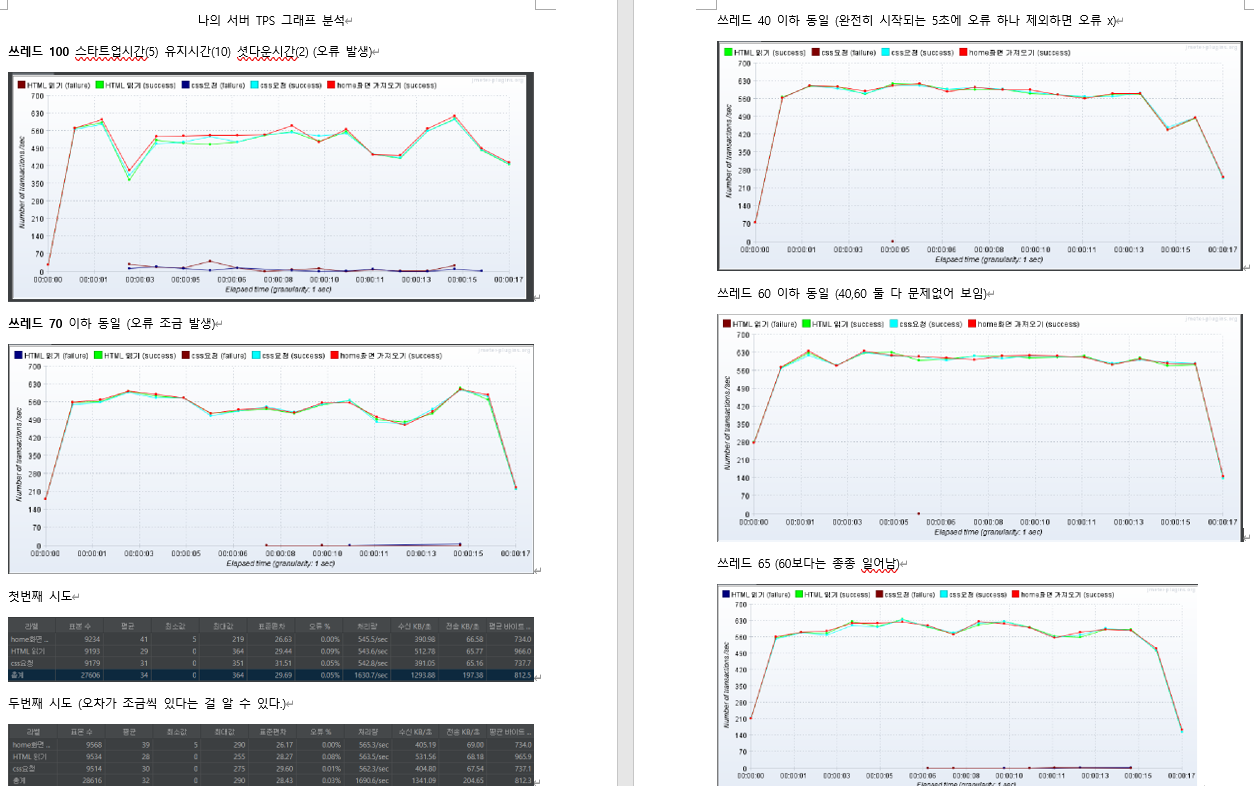Screen dimensions: 1254x786
Task: Click the title '나의 서버 TPS 그래프 분석'
Action: tap(273, 19)
